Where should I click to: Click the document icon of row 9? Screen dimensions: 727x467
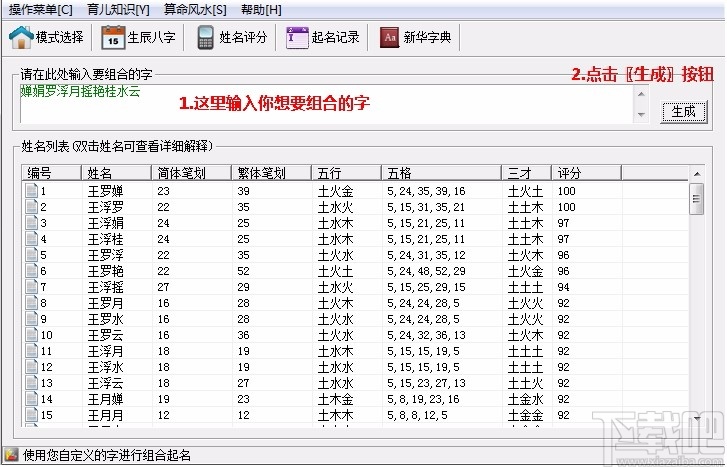pyautogui.click(x=32, y=319)
